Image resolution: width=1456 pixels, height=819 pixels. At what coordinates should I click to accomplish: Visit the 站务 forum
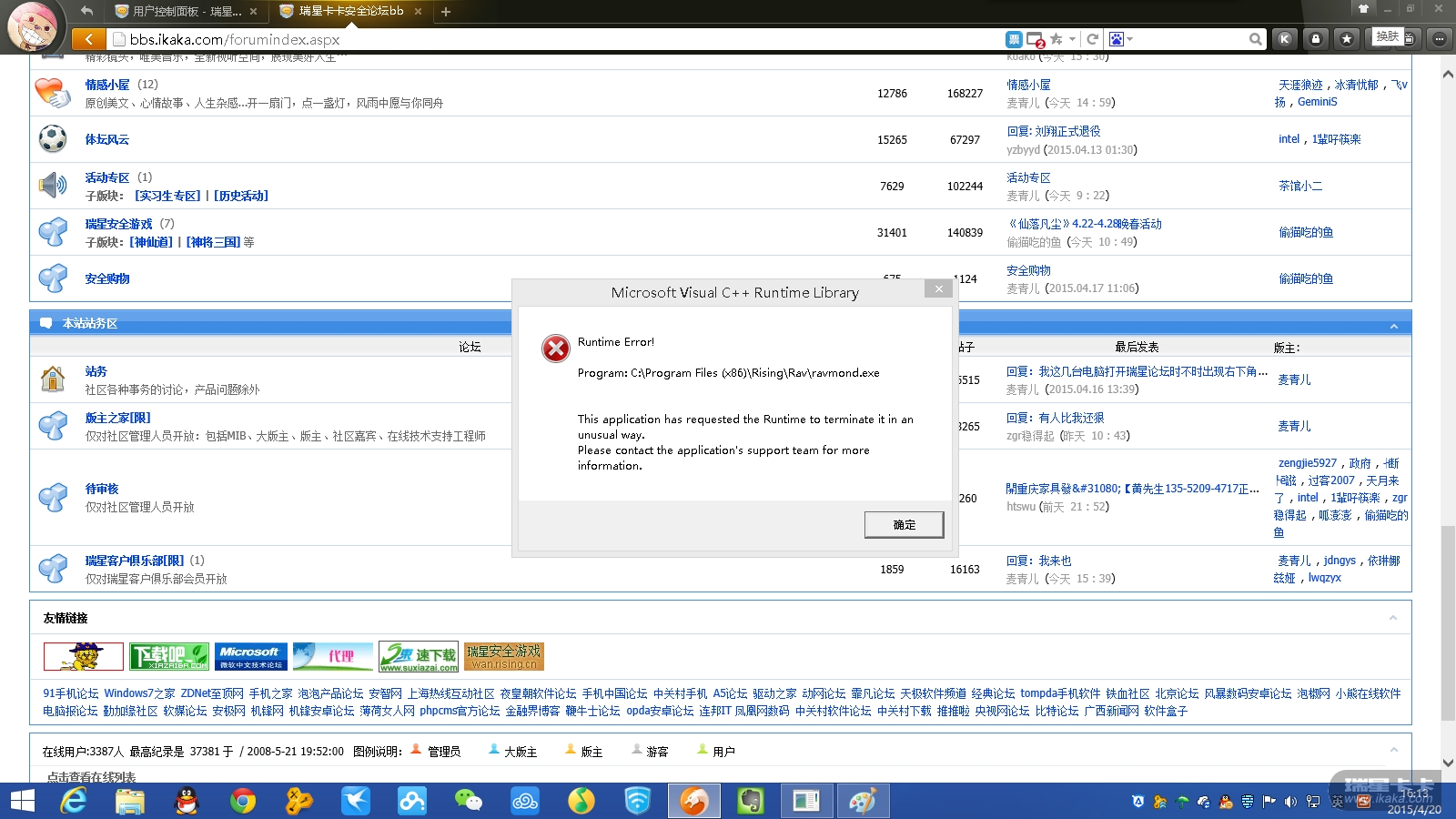pos(96,371)
